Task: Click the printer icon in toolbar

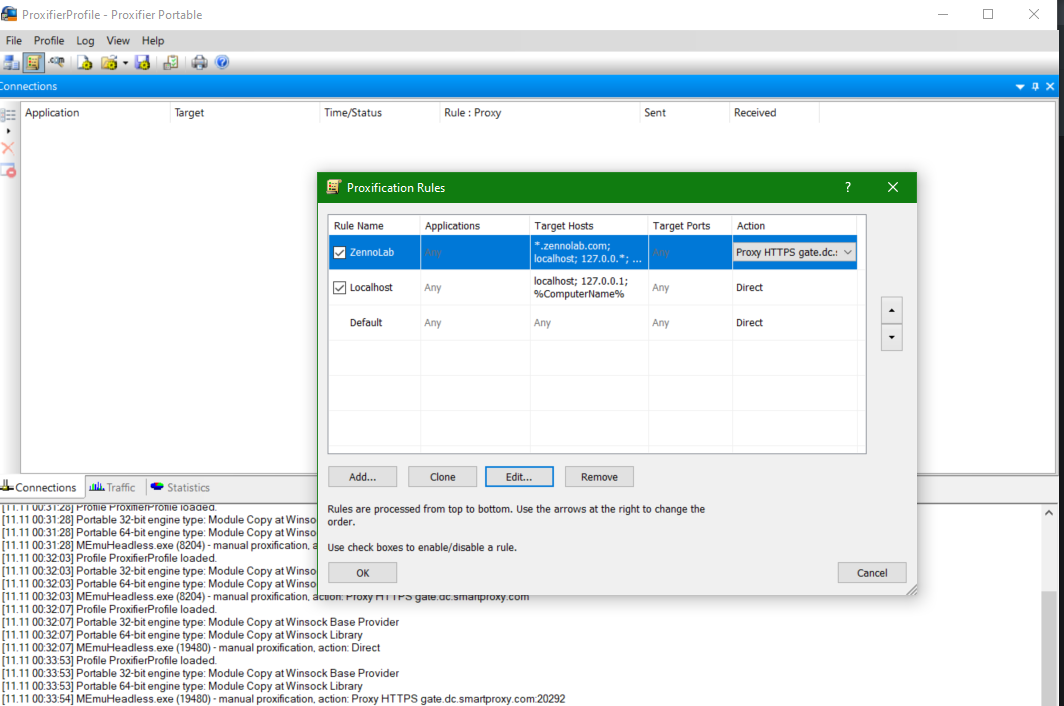Action: click(x=199, y=63)
